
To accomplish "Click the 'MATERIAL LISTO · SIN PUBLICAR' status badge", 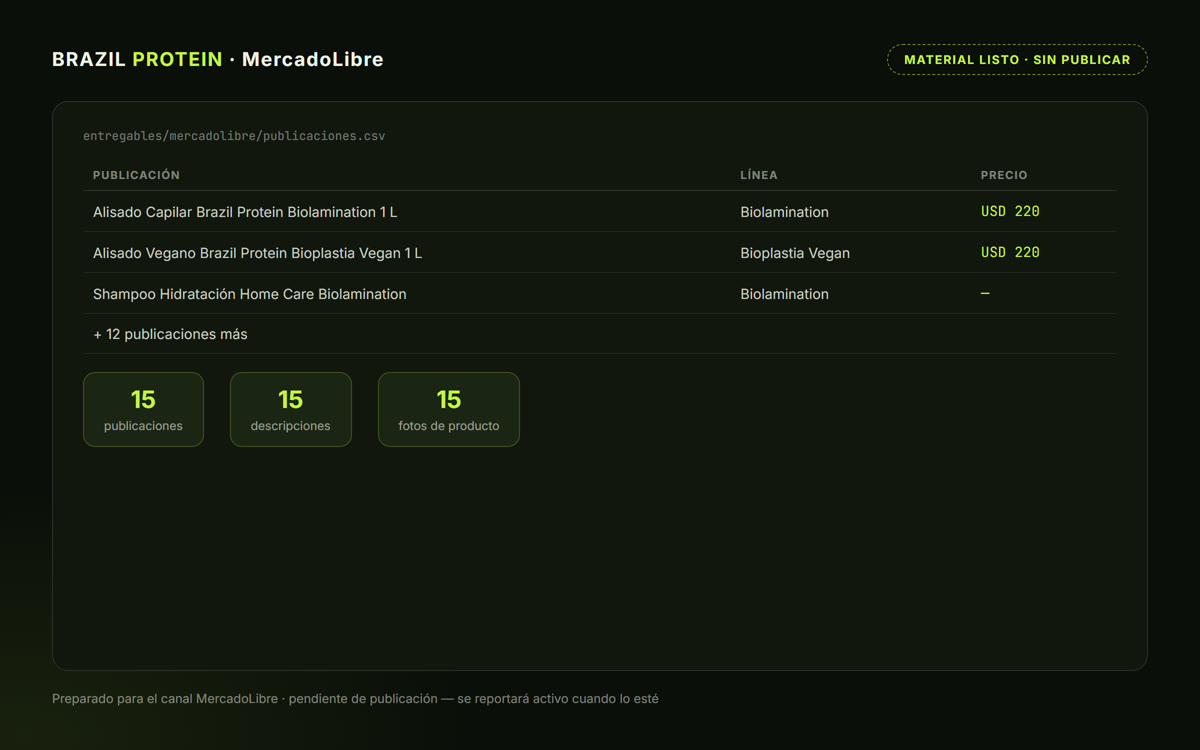I will pos(1017,60).
